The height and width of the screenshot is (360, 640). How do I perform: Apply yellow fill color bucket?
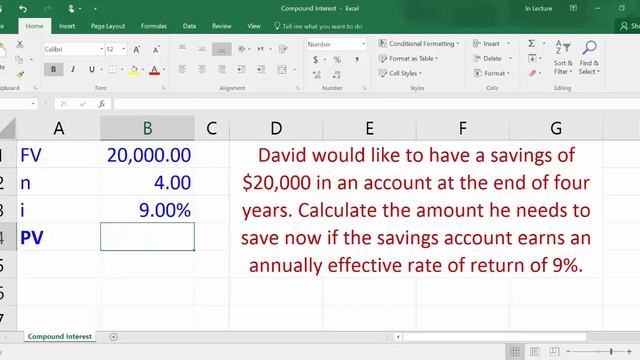point(134,70)
